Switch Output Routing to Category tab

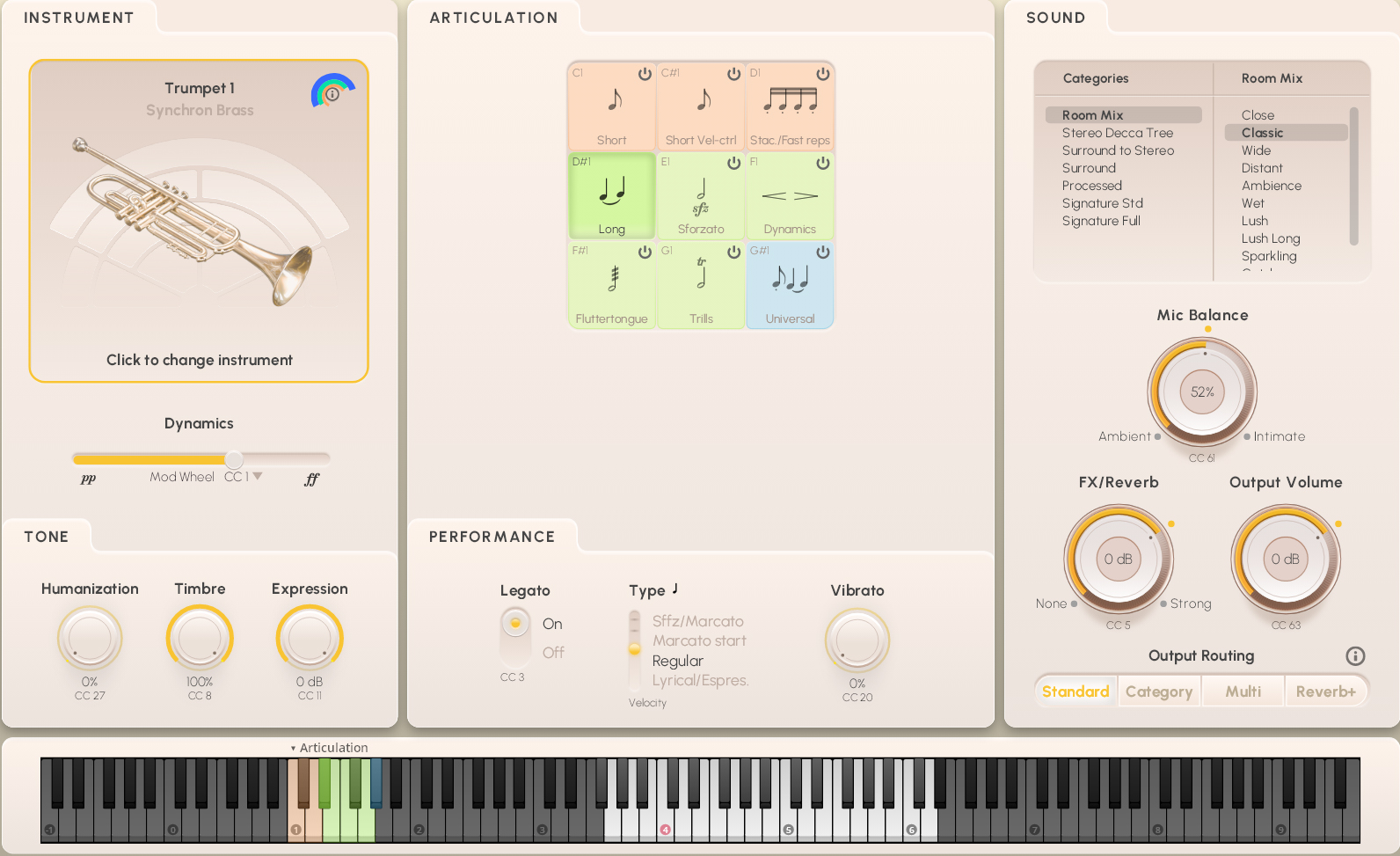click(1159, 691)
